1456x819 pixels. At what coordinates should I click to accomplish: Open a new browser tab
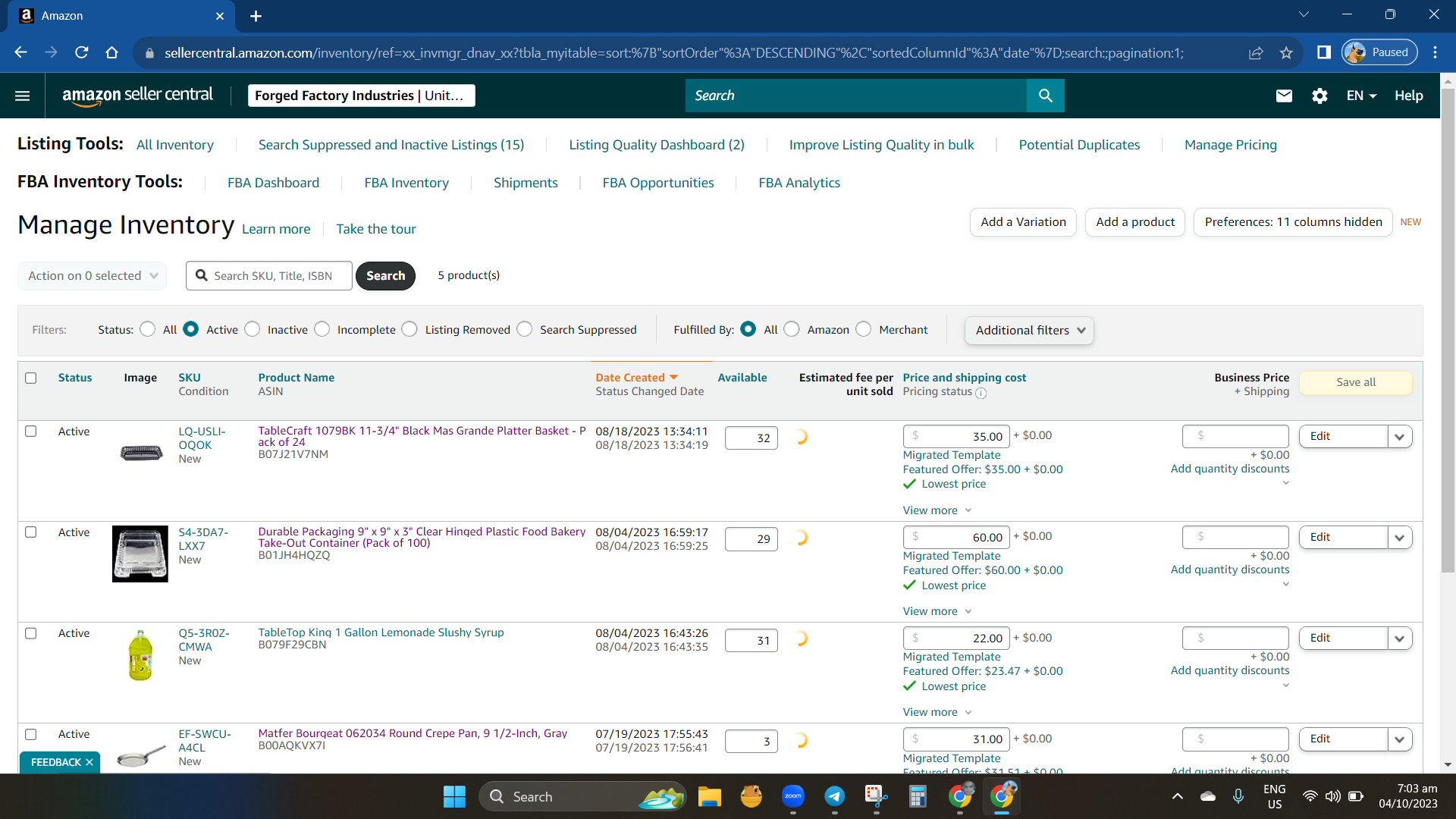click(x=256, y=16)
